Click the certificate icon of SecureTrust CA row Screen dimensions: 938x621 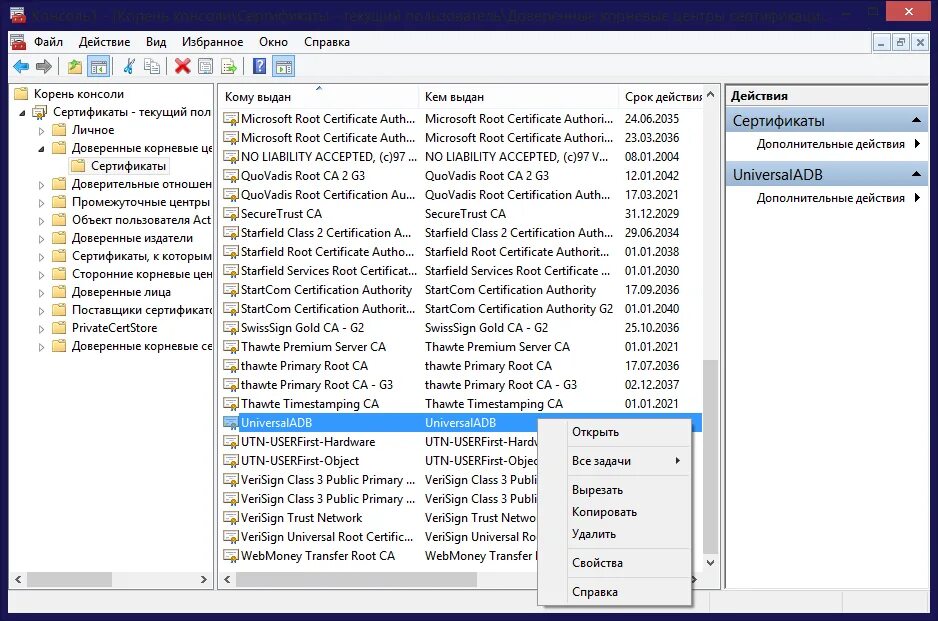click(230, 214)
